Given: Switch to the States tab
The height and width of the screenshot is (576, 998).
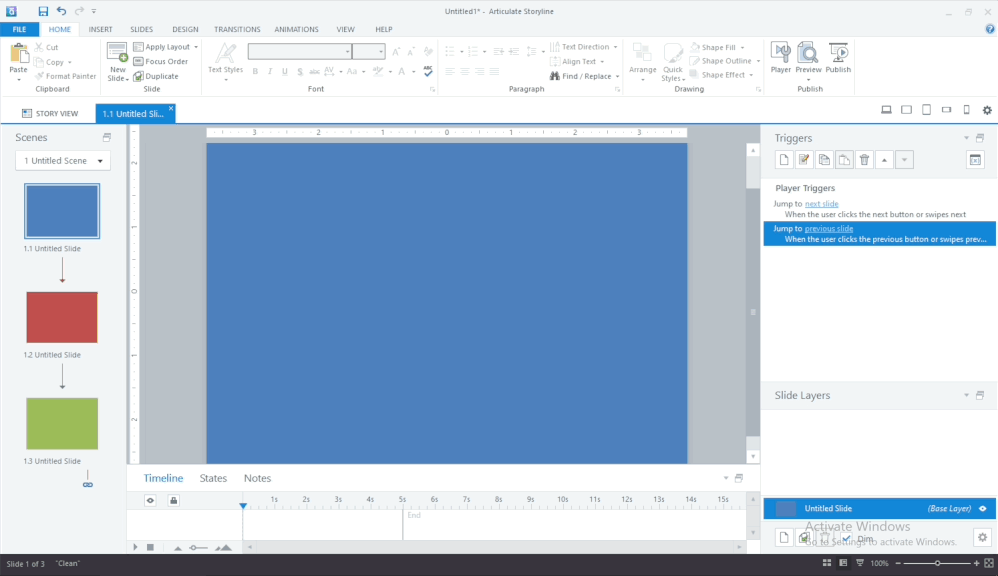Looking at the screenshot, I should tap(213, 478).
